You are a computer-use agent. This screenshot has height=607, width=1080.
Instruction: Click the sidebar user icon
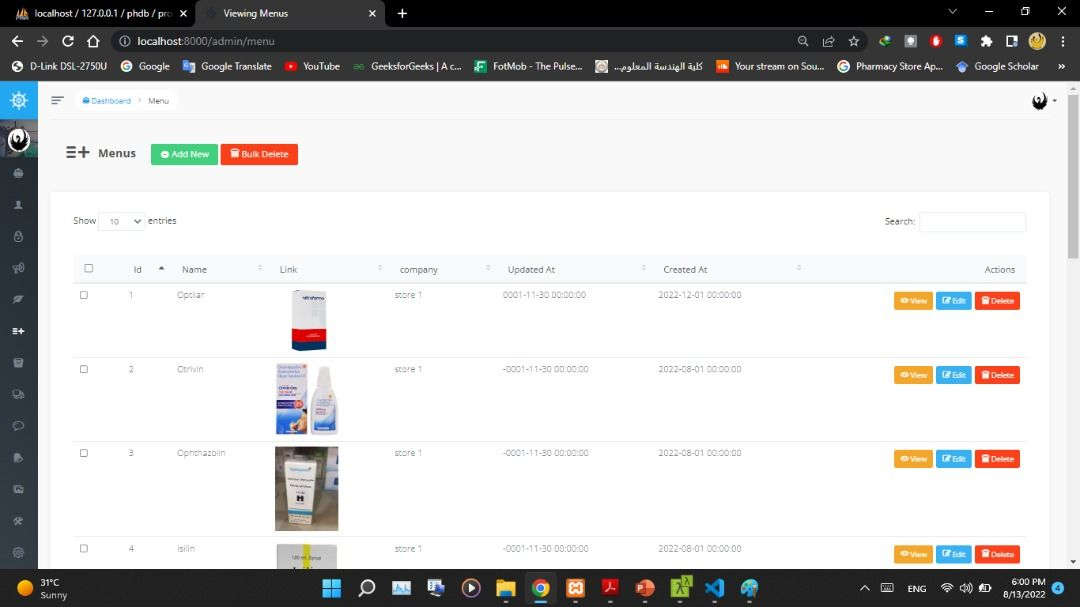point(19,205)
